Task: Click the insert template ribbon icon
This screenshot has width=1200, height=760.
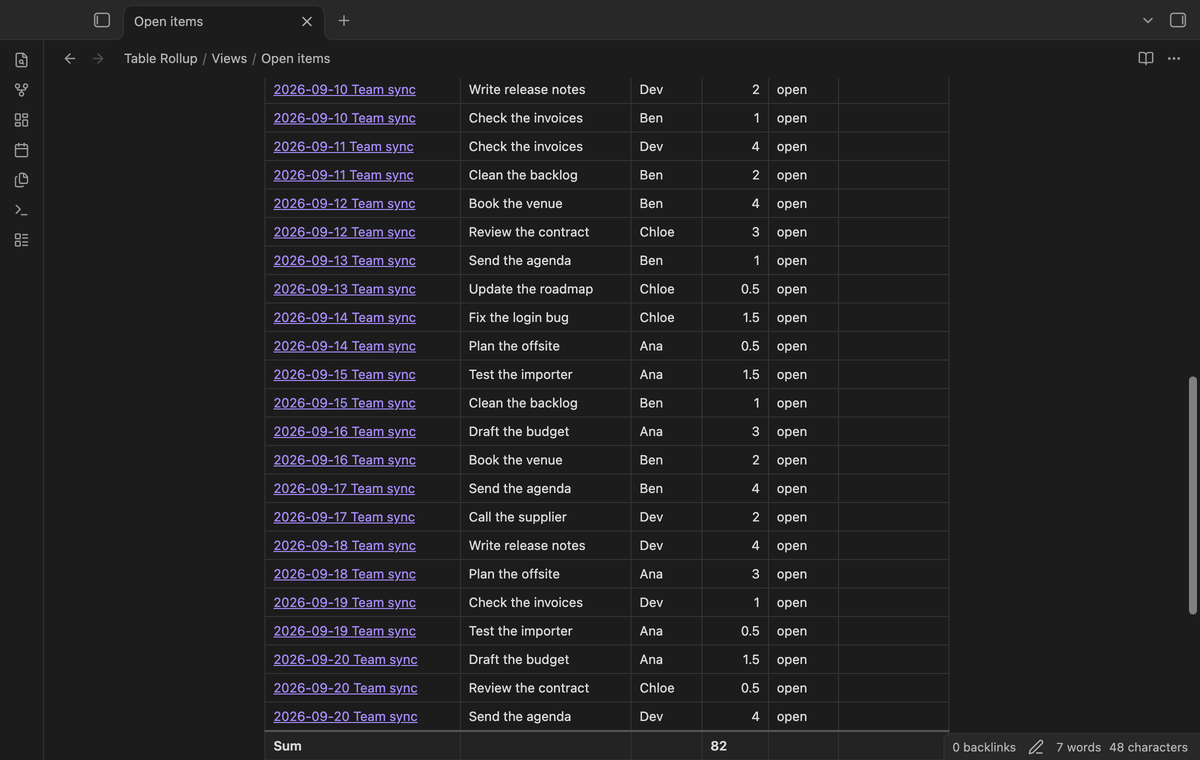Action: point(21,180)
